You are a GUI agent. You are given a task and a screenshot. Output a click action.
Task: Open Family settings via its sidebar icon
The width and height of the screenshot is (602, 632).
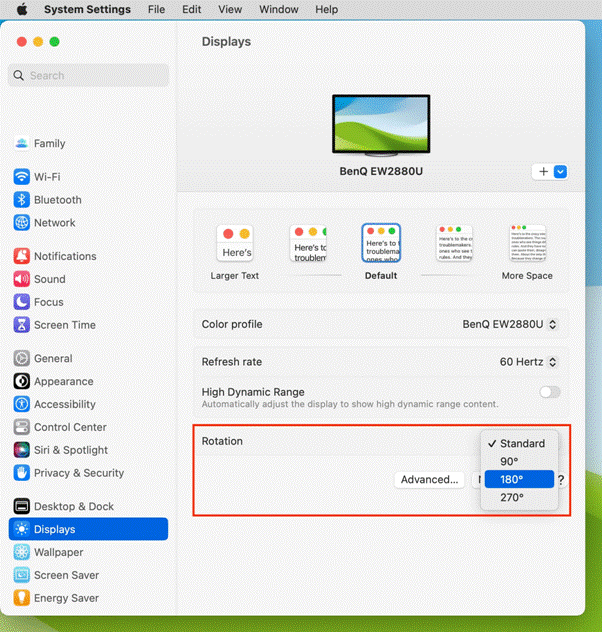22,143
